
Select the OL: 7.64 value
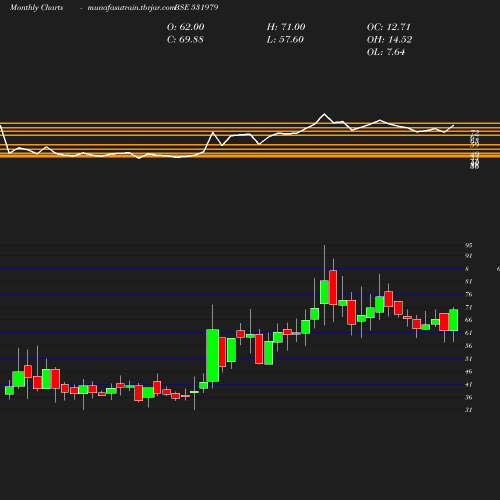coord(386,52)
